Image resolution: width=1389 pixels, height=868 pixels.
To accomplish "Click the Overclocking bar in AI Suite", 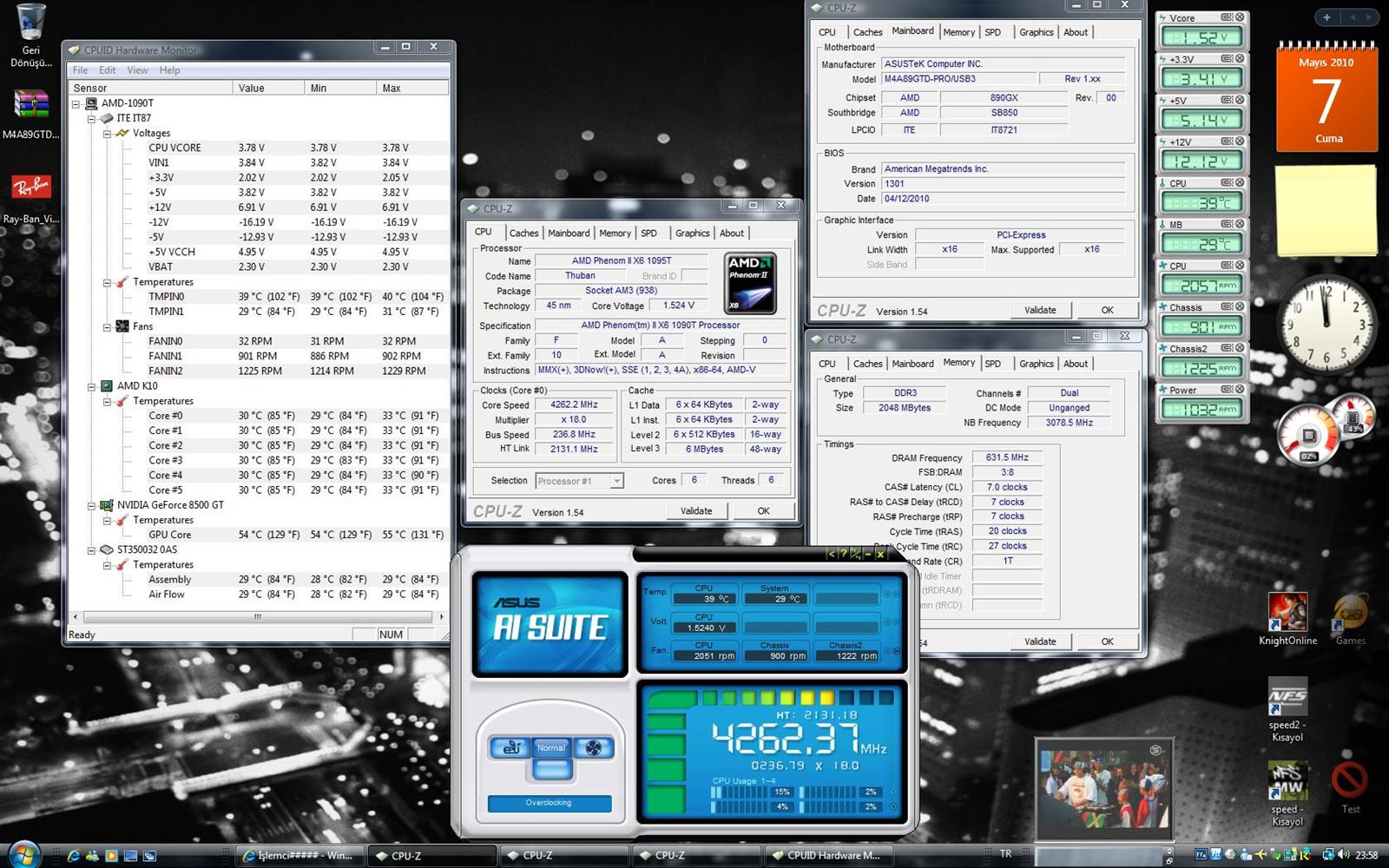I will (550, 803).
